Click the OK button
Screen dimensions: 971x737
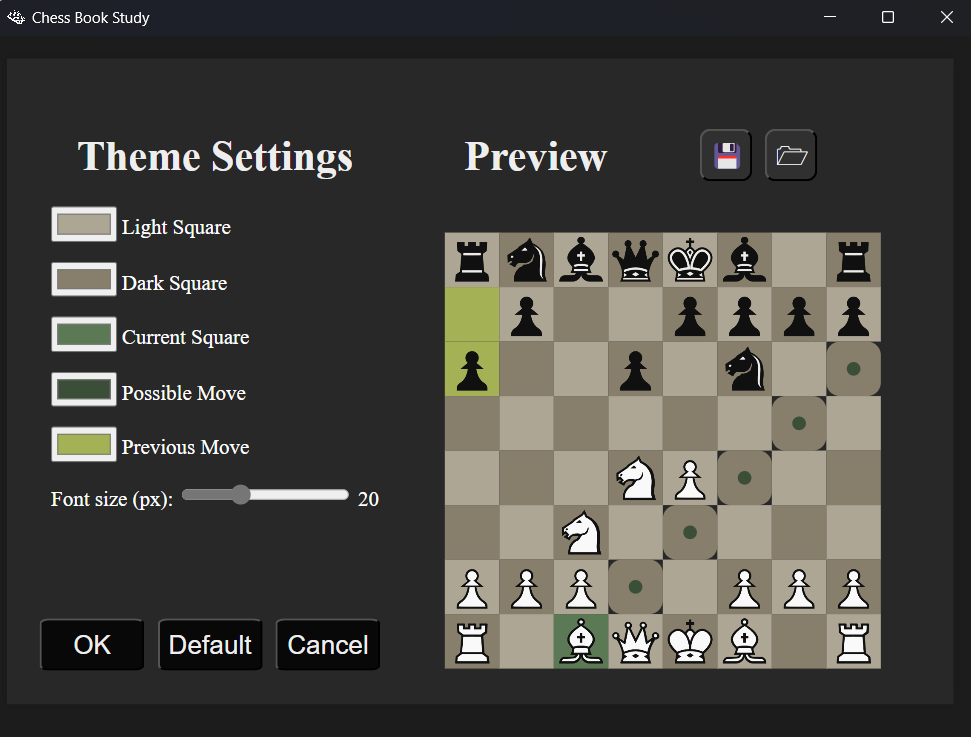pos(92,644)
